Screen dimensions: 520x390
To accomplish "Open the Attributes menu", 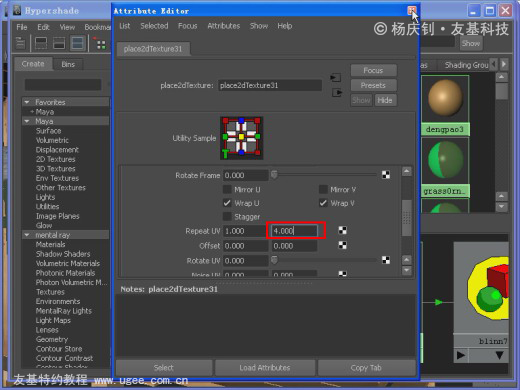I will (x=224, y=26).
